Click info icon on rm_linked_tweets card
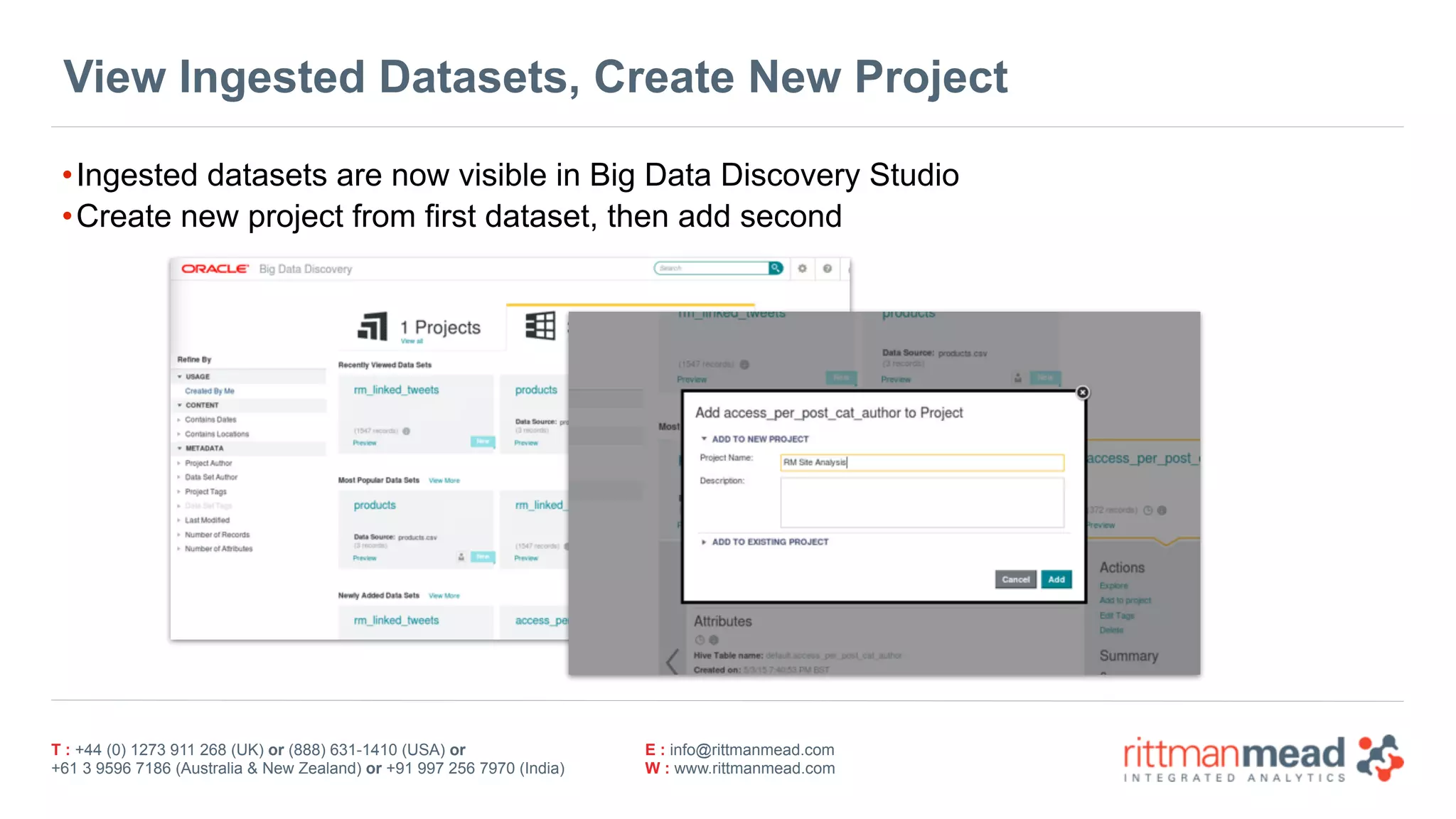Image resolution: width=1456 pixels, height=819 pixels. click(x=406, y=431)
